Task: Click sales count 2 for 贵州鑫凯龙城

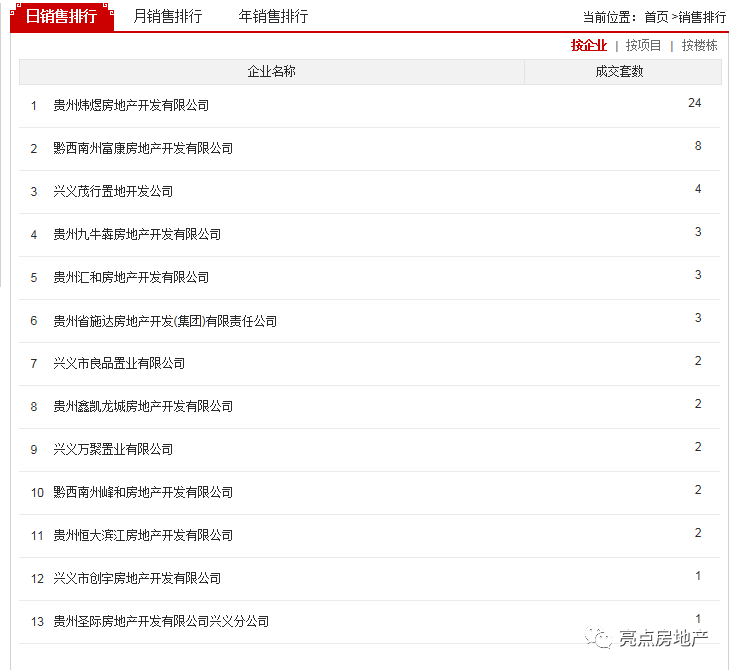Action: 698,403
